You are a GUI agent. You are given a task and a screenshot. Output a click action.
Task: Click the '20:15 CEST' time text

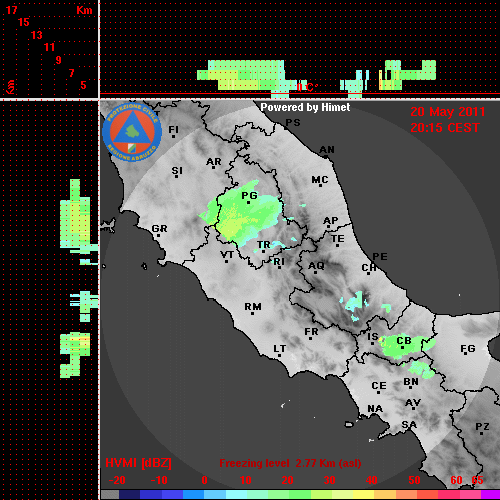pyautogui.click(x=445, y=128)
